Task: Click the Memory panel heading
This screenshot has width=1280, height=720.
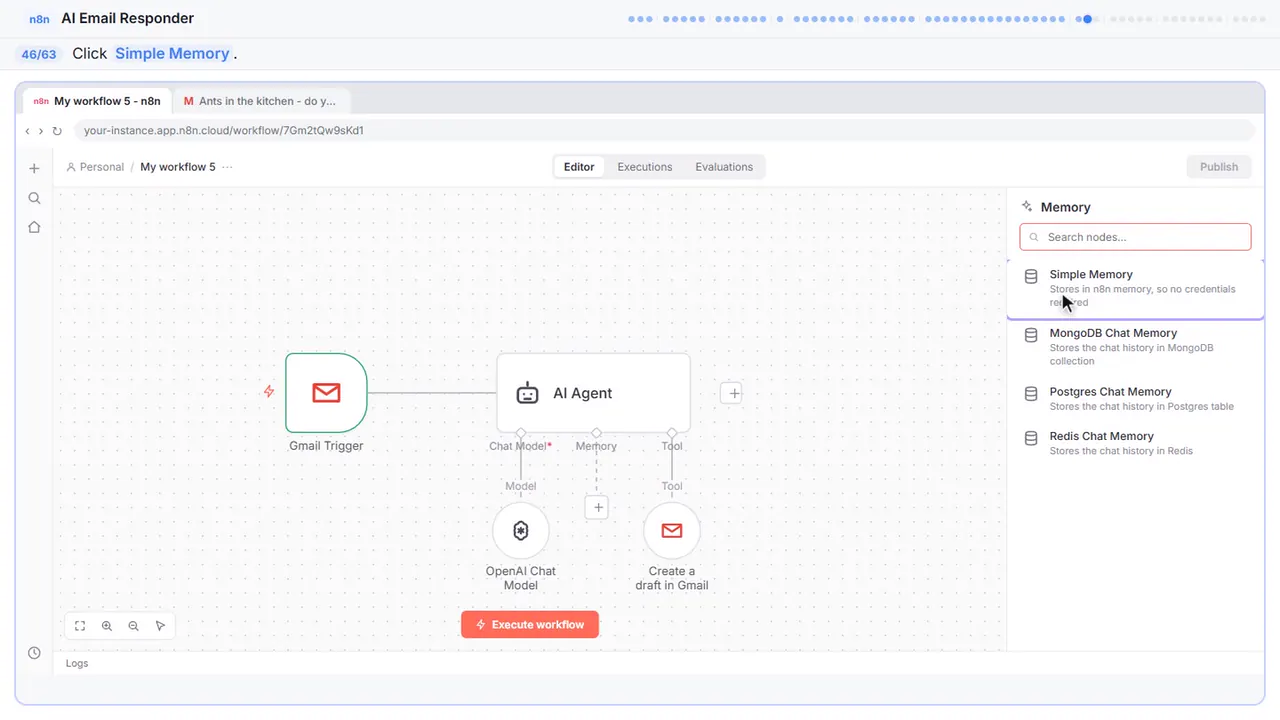Action: (1066, 207)
